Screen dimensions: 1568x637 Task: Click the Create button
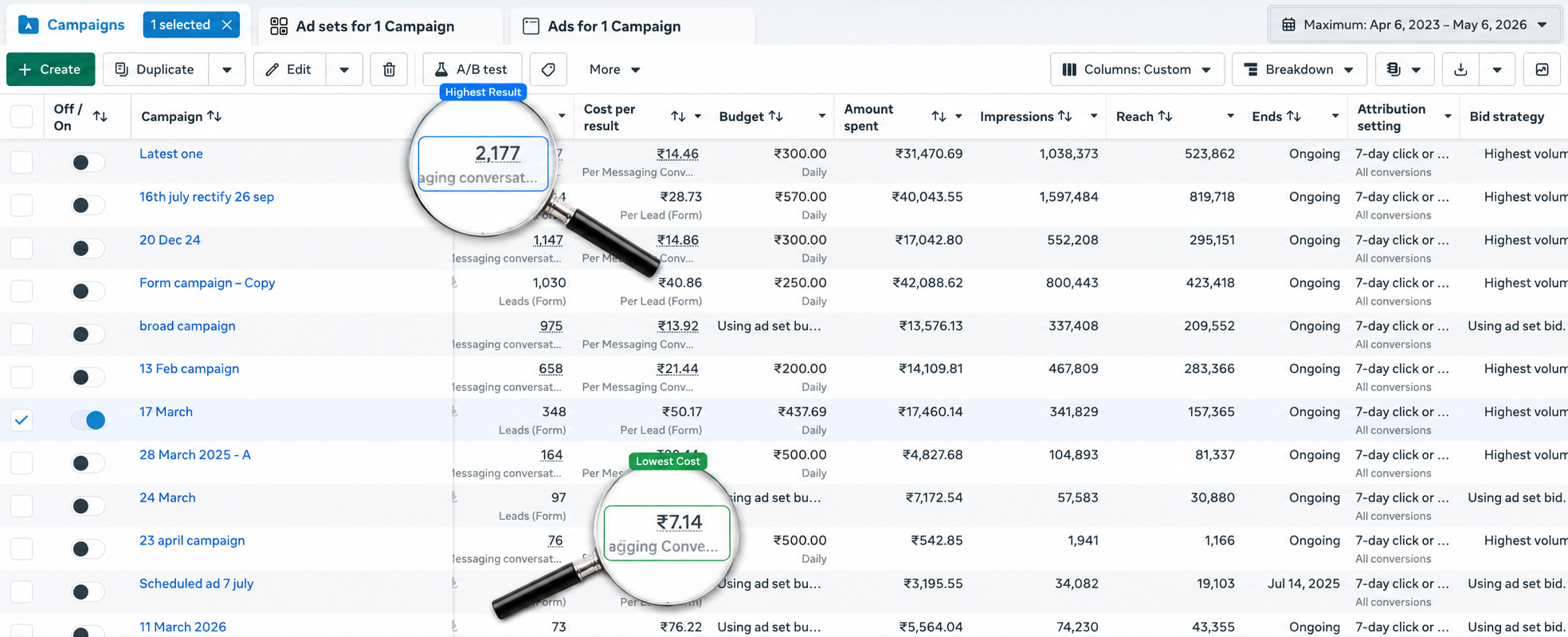click(50, 69)
